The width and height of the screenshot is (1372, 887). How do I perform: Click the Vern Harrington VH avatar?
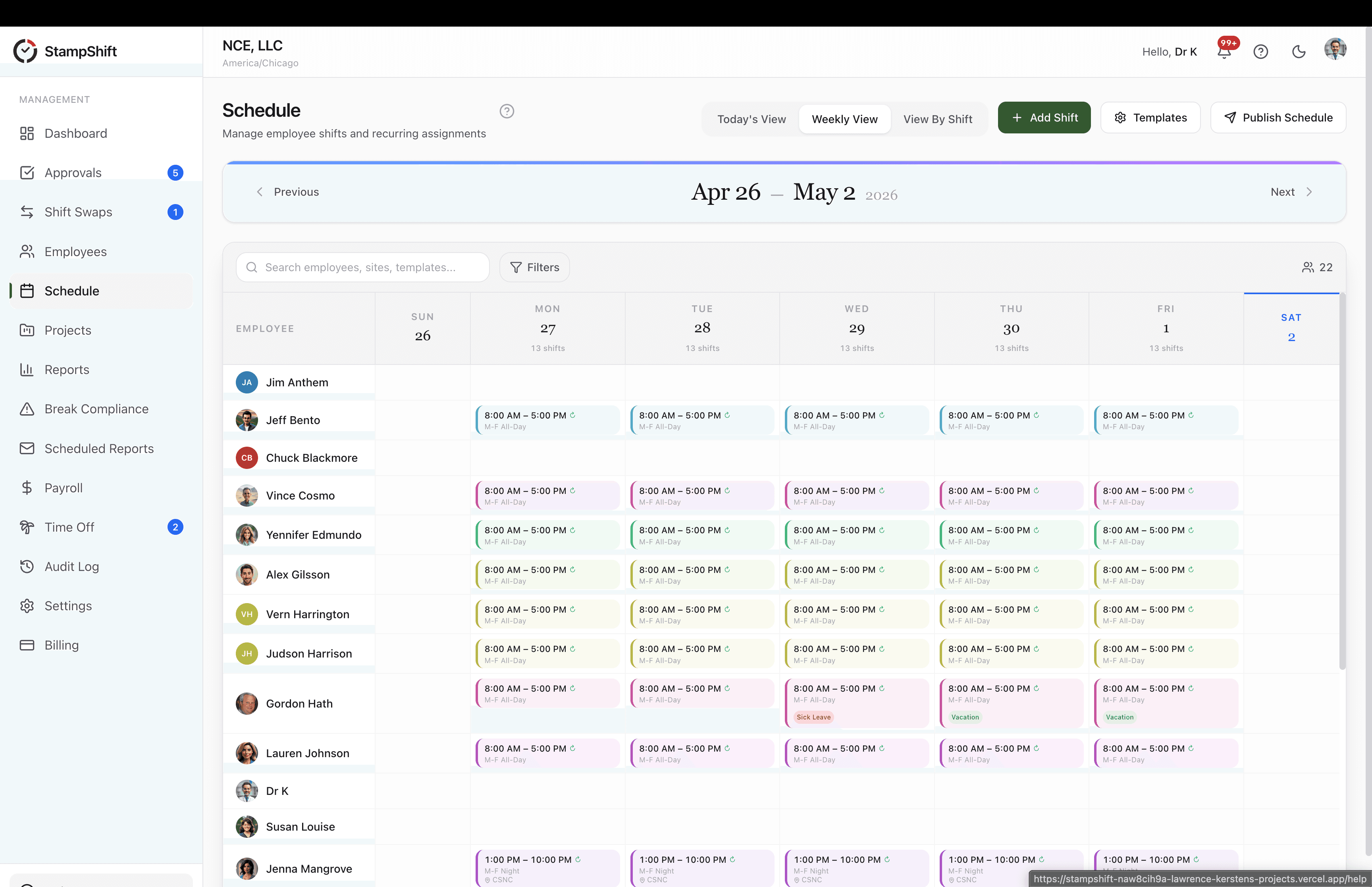(x=247, y=614)
